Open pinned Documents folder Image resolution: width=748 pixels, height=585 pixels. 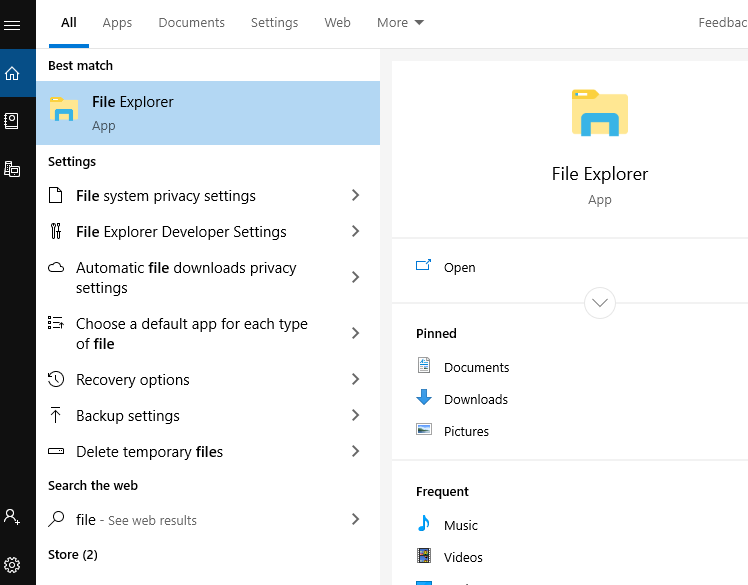point(476,367)
